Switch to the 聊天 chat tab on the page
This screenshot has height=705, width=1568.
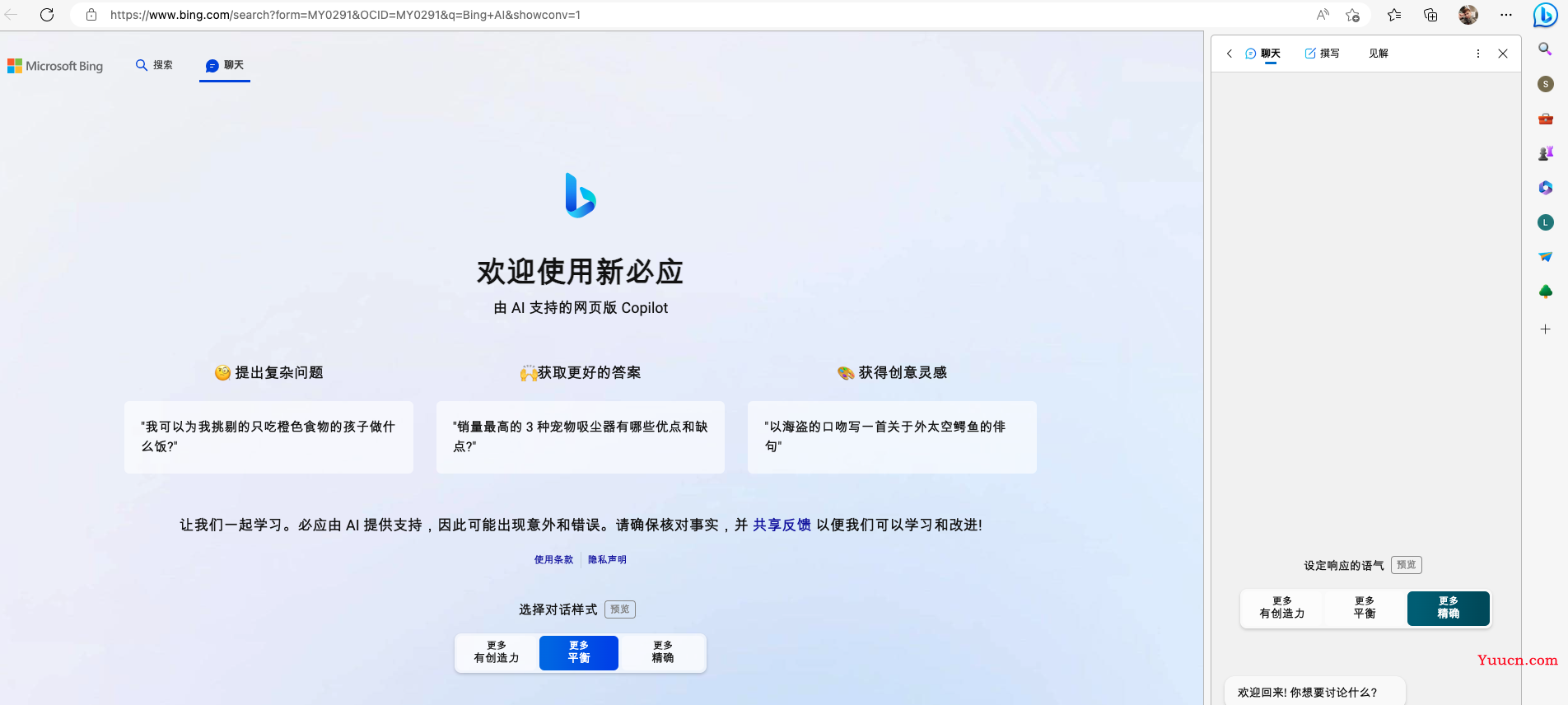(225, 65)
